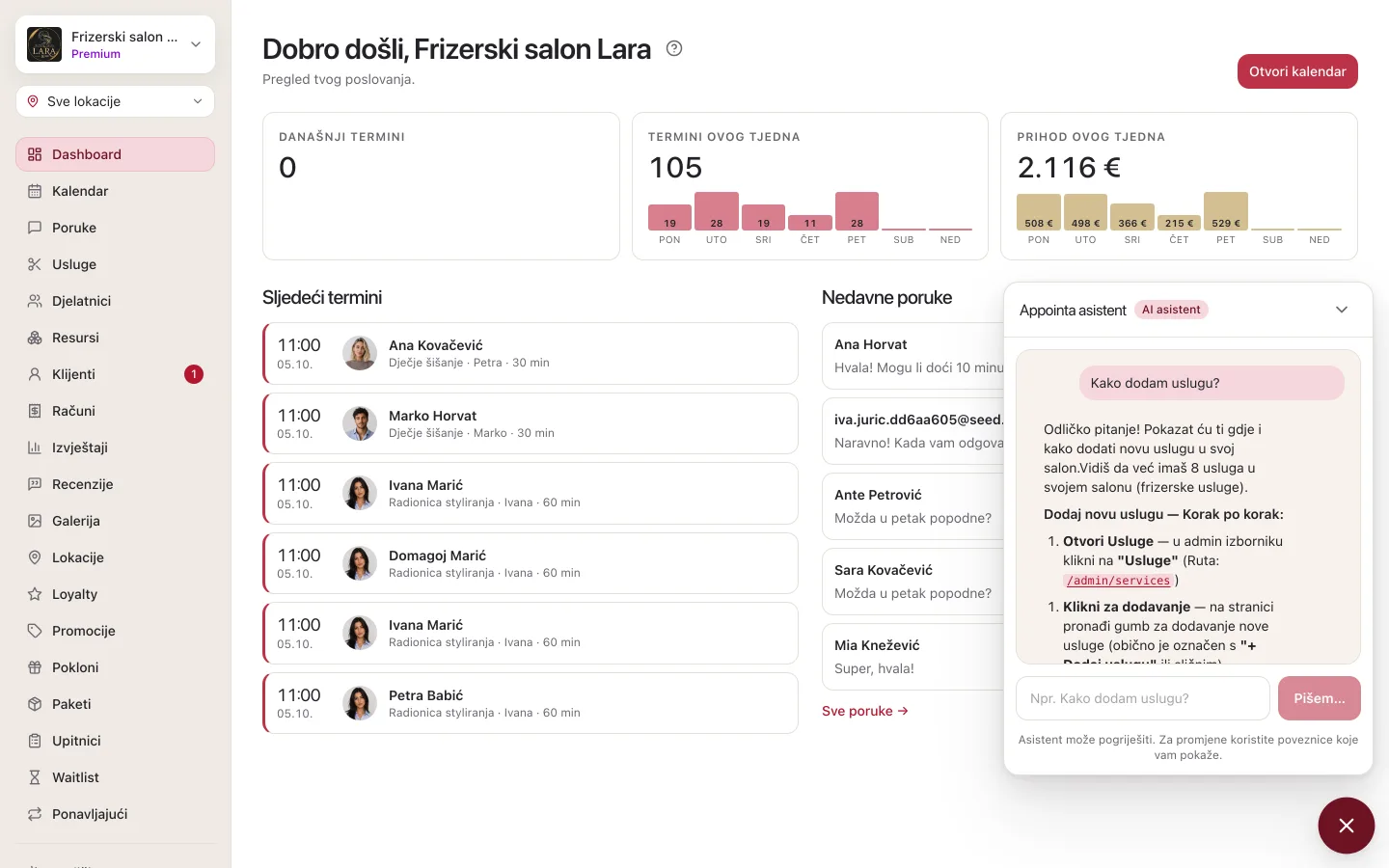Open the message from Ante Petrović
This screenshot has width=1389, height=868.
(x=912, y=506)
